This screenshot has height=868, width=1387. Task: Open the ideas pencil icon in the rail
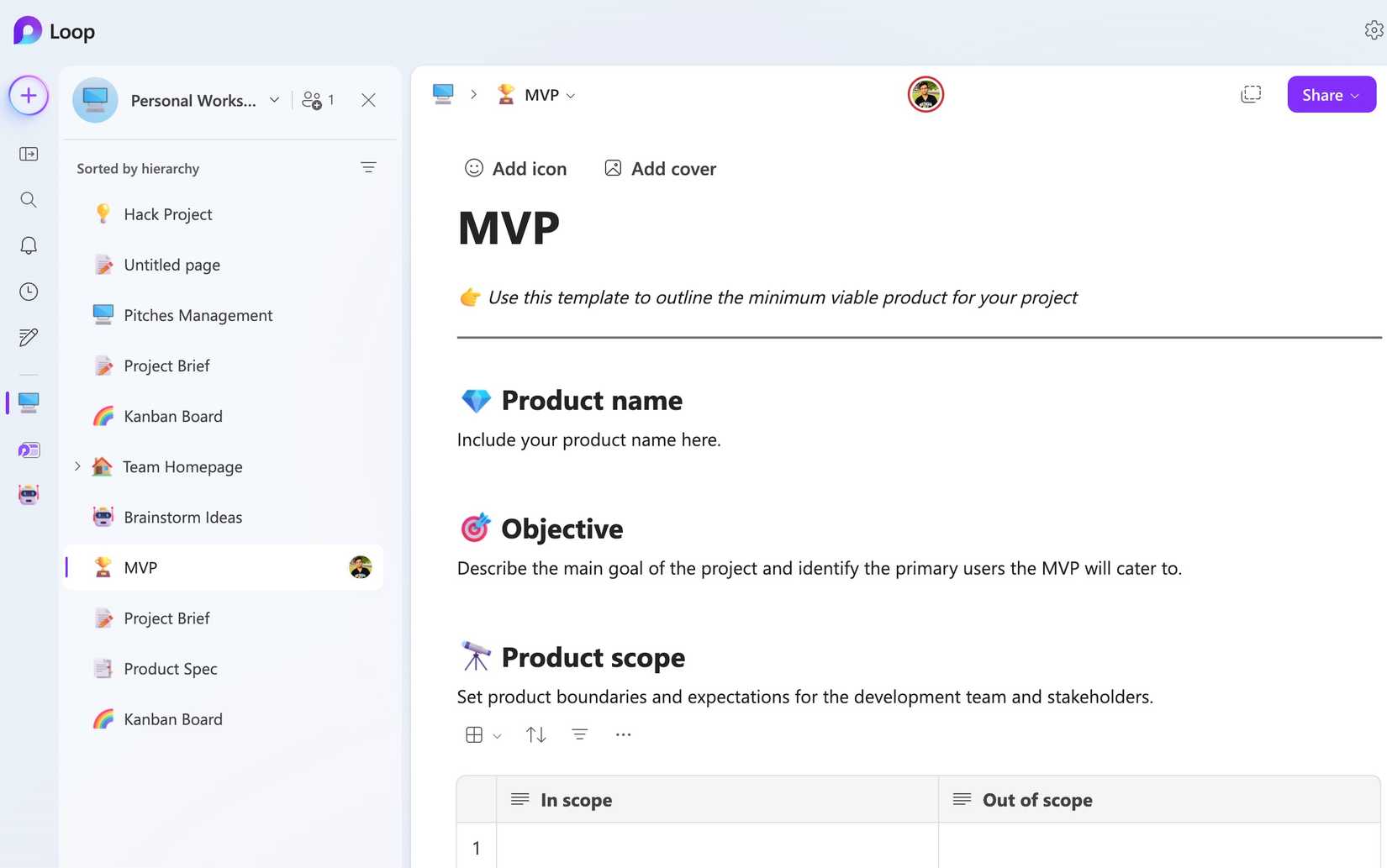28,336
